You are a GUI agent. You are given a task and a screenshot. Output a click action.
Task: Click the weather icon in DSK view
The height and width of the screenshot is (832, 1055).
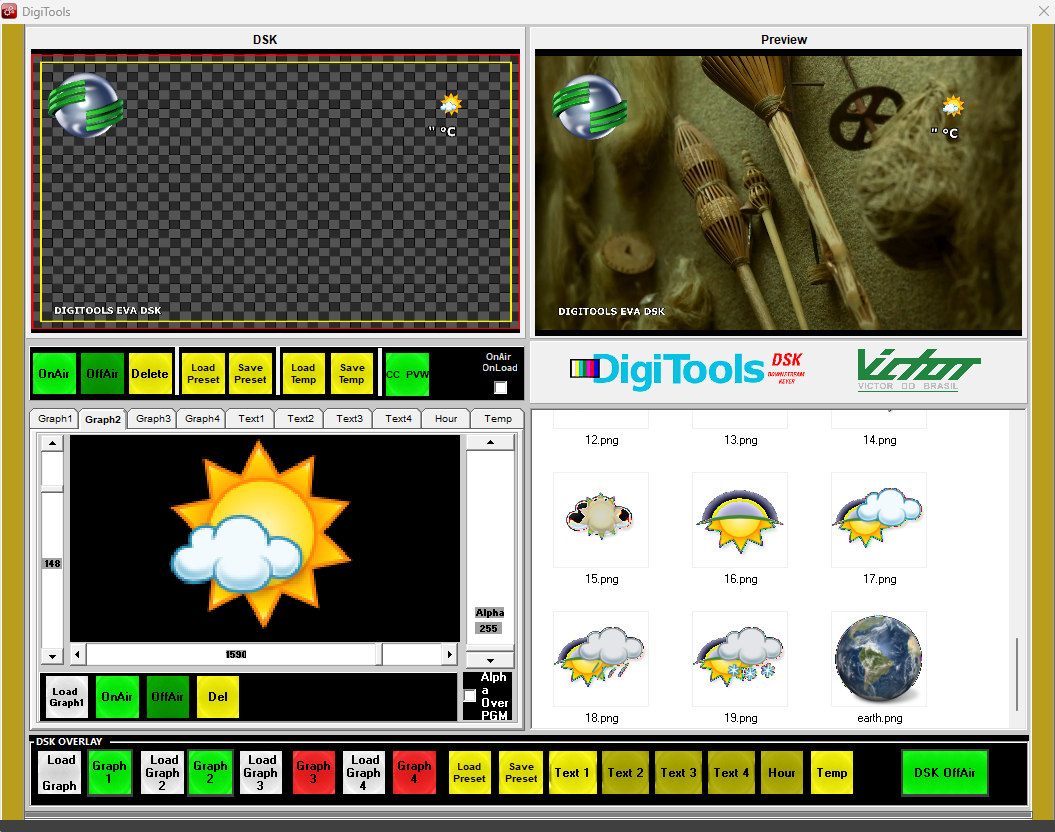tap(450, 104)
